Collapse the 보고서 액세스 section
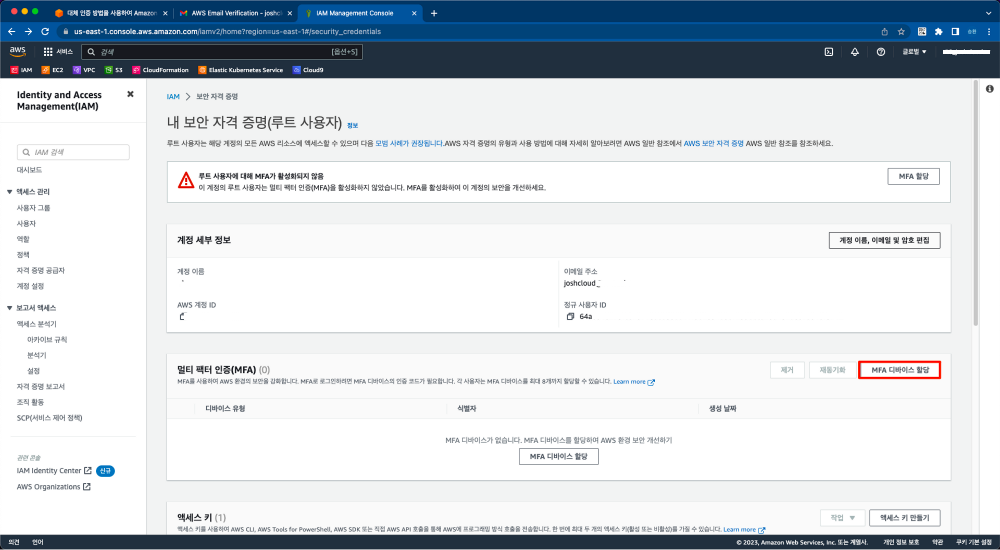The width and height of the screenshot is (1000, 550). pyautogui.click(x=10, y=308)
